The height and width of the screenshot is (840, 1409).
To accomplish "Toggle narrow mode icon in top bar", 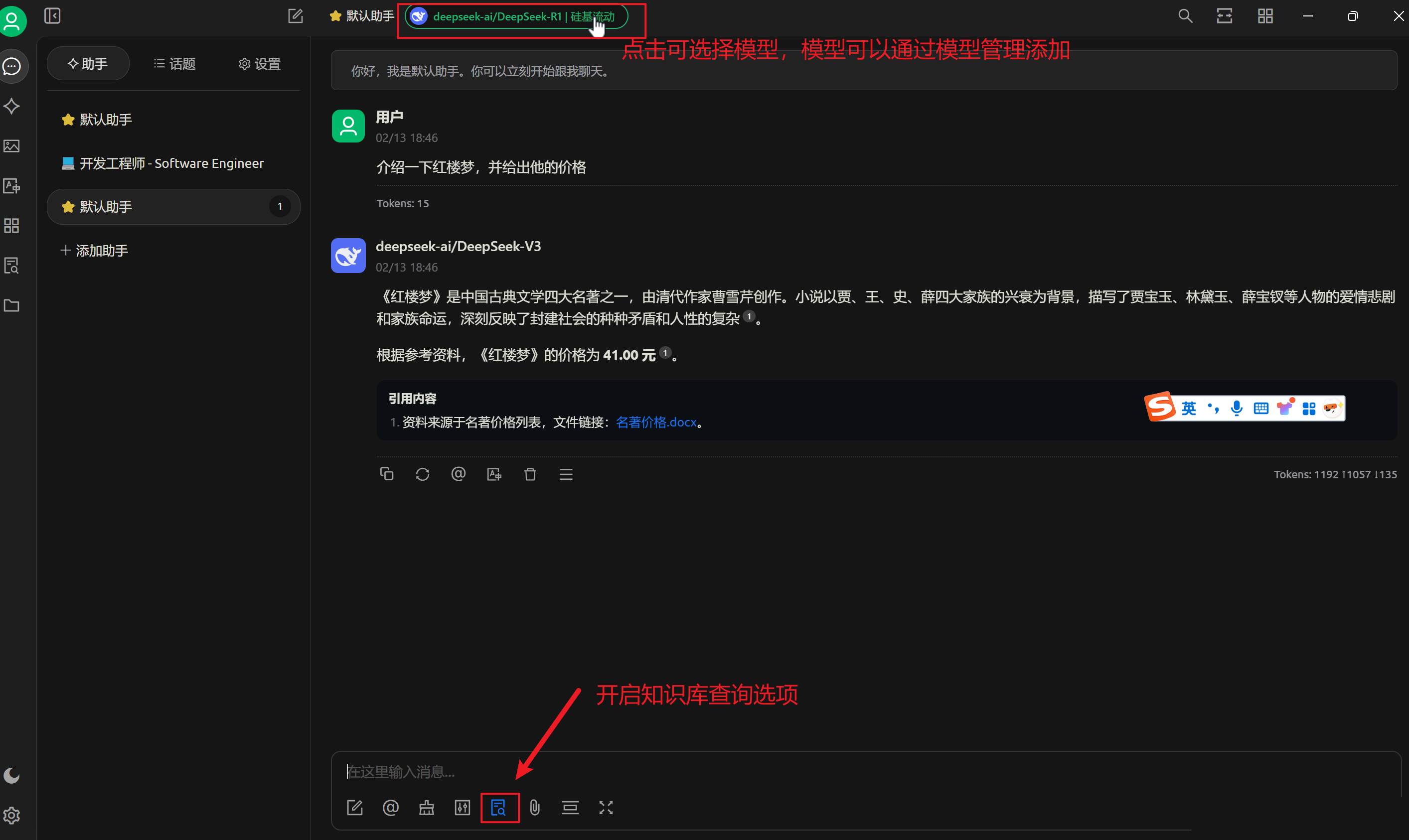I will [1225, 16].
